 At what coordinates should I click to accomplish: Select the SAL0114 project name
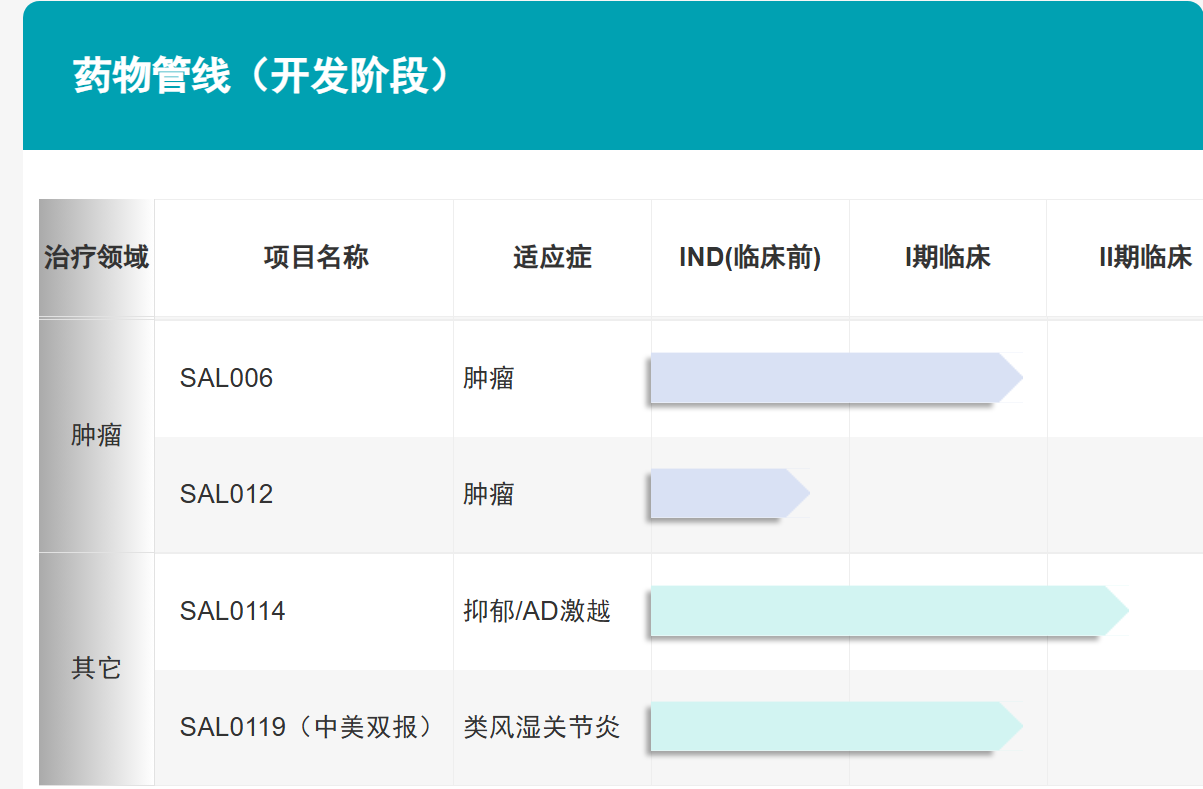click(232, 611)
